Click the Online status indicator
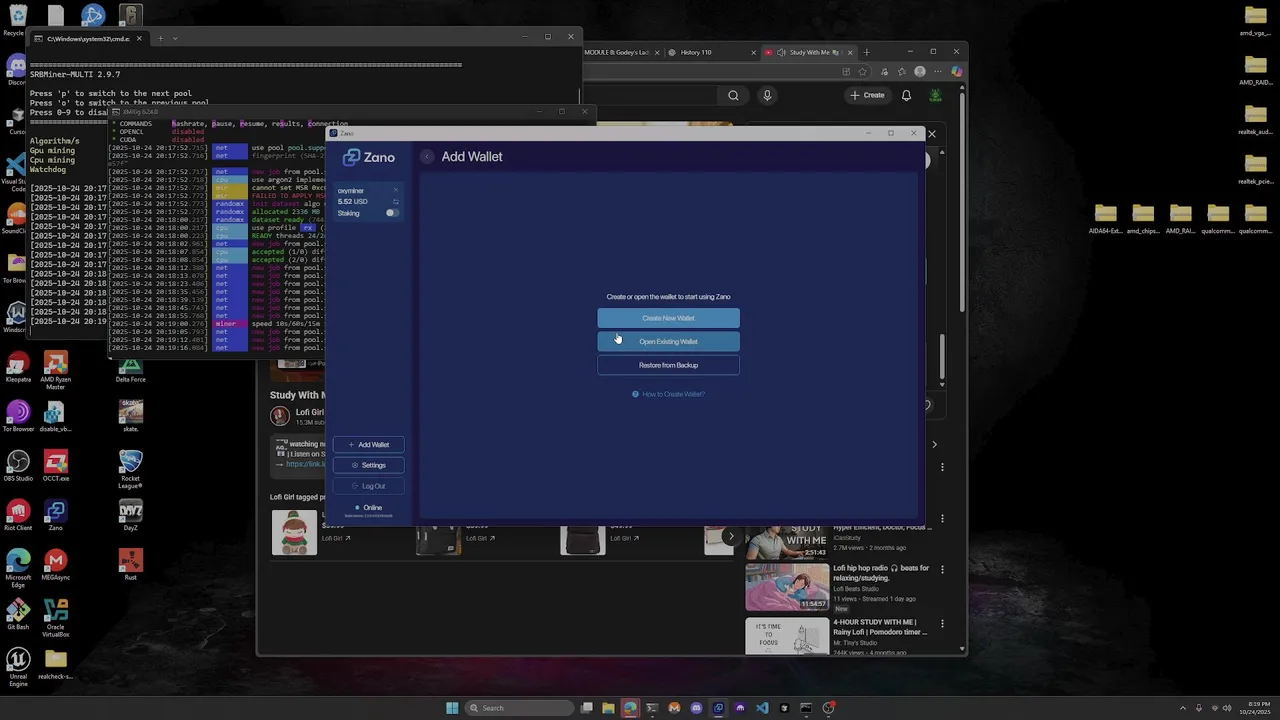This screenshot has height=720, width=1280. [368, 508]
